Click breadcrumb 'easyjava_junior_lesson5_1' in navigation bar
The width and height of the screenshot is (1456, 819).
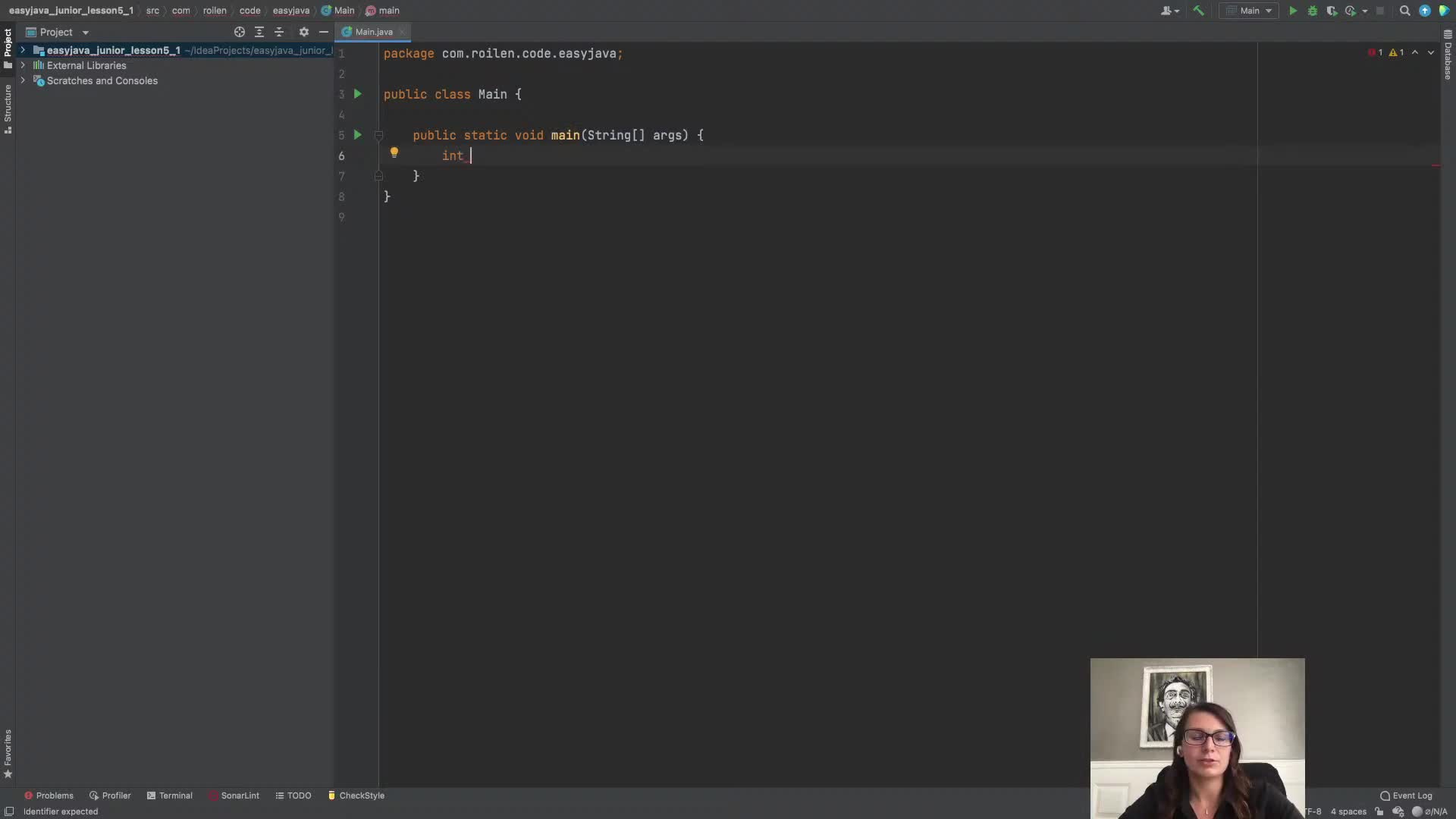pyautogui.click(x=71, y=11)
